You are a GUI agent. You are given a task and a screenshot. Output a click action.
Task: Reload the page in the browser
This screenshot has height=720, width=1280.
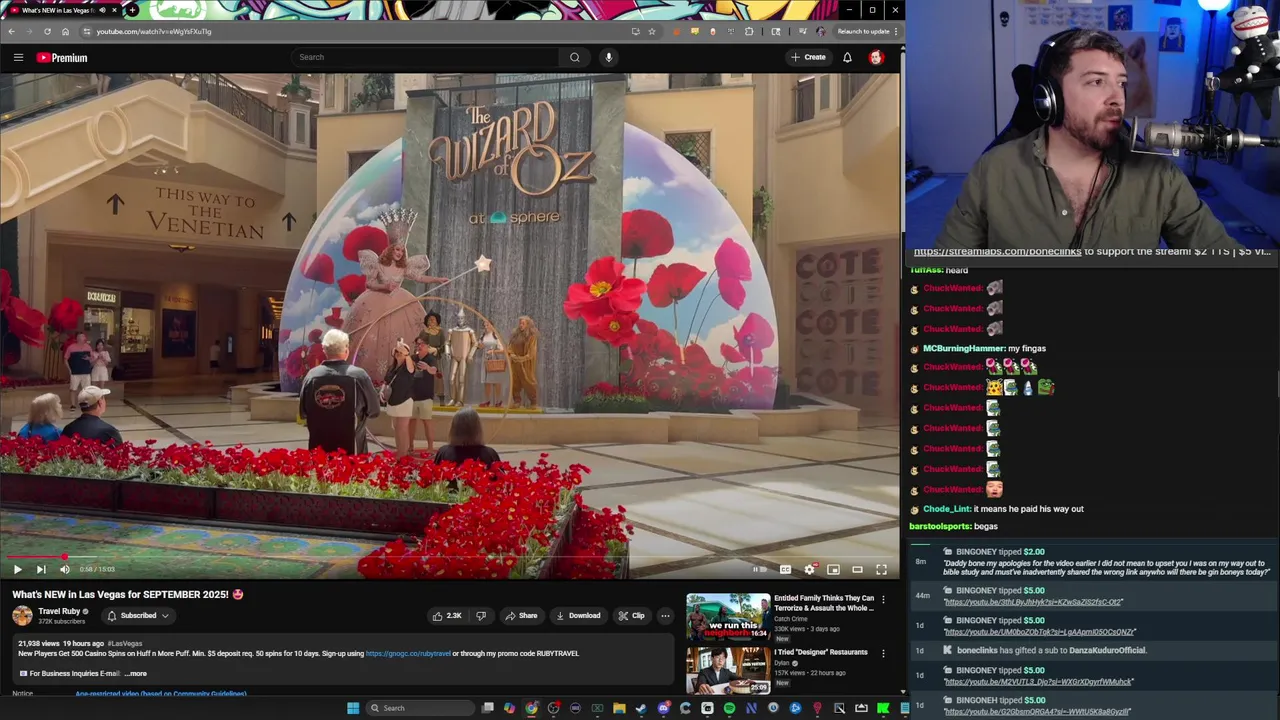tap(47, 31)
